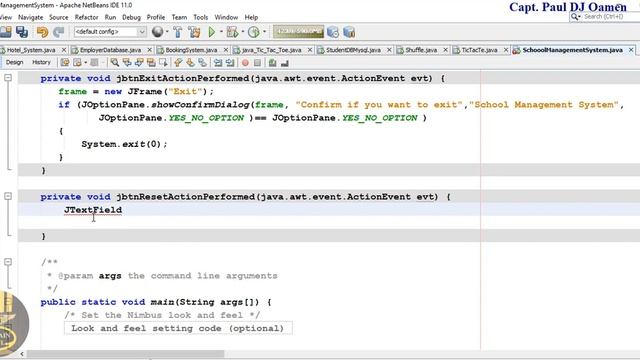
Task: Click the cube with pause icon
Action: (x=349, y=32)
